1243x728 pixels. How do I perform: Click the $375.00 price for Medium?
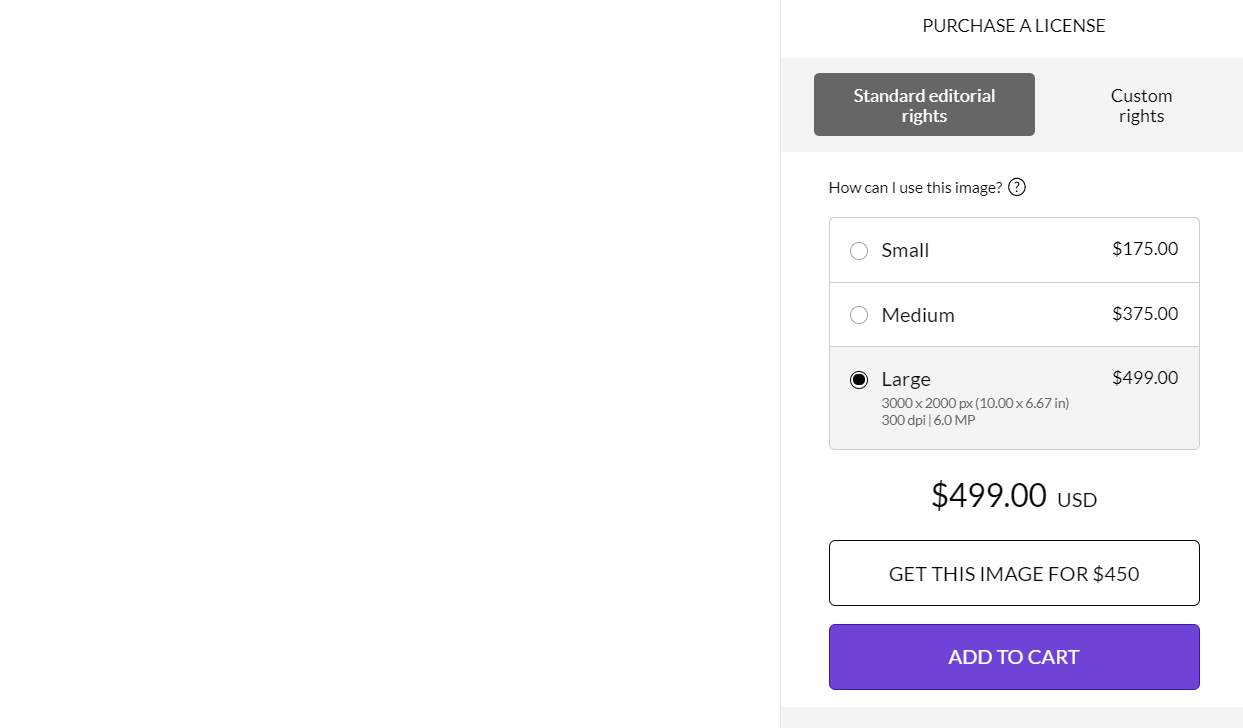coord(1145,313)
